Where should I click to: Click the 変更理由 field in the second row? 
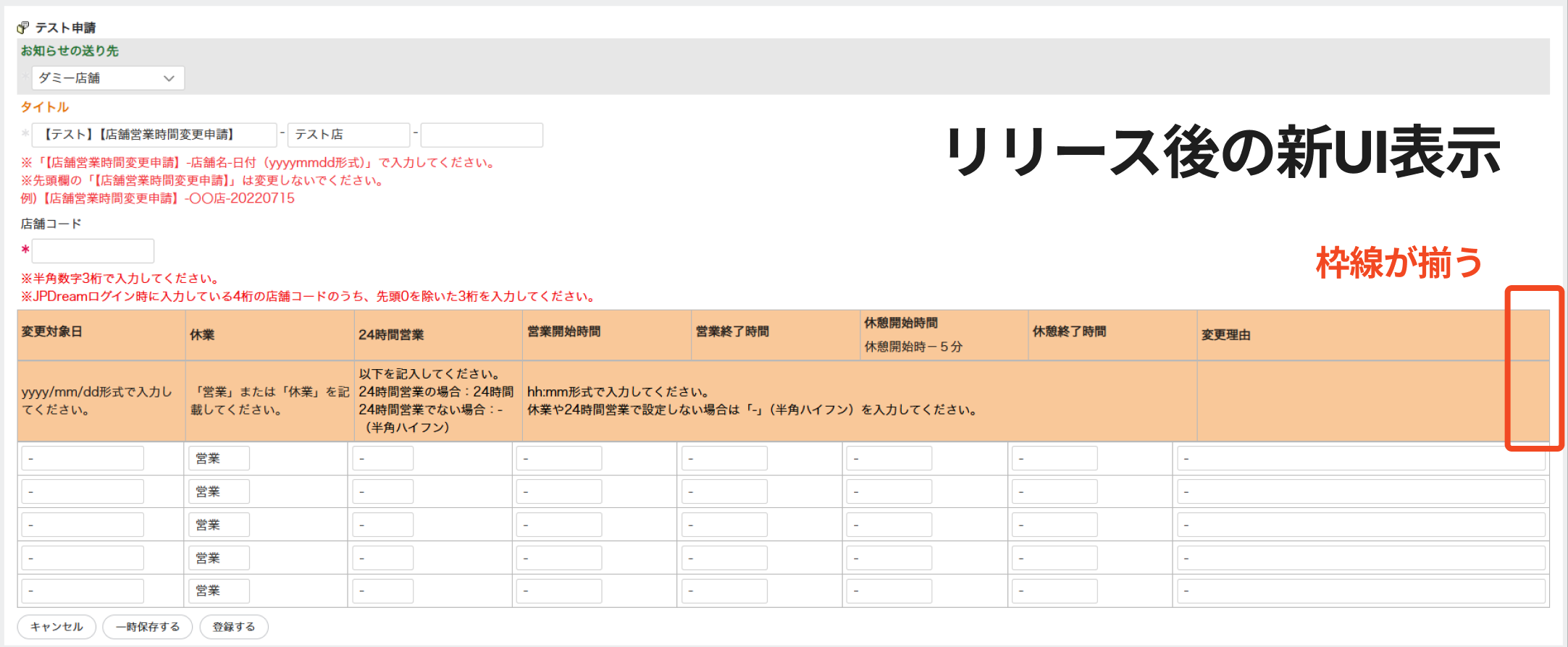pyautogui.click(x=1361, y=492)
